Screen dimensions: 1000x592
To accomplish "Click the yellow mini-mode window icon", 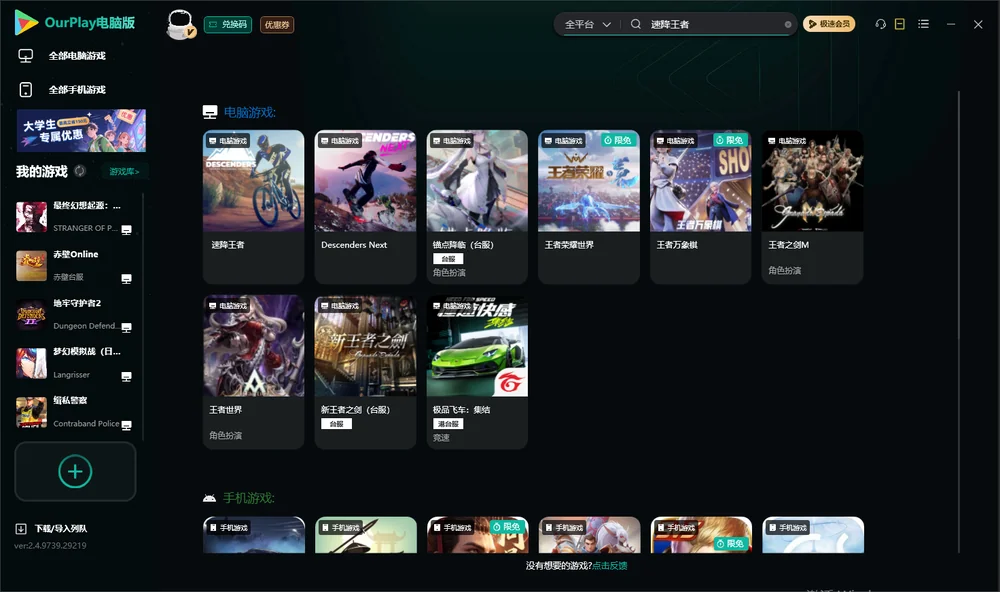I will [x=900, y=24].
